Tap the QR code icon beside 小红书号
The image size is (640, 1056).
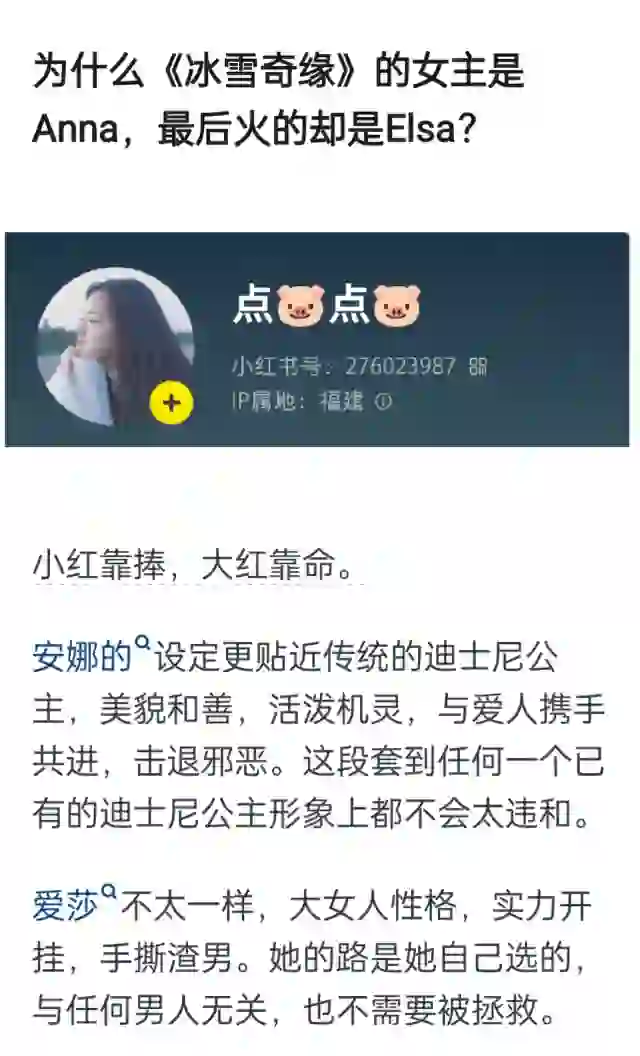[x=478, y=366]
